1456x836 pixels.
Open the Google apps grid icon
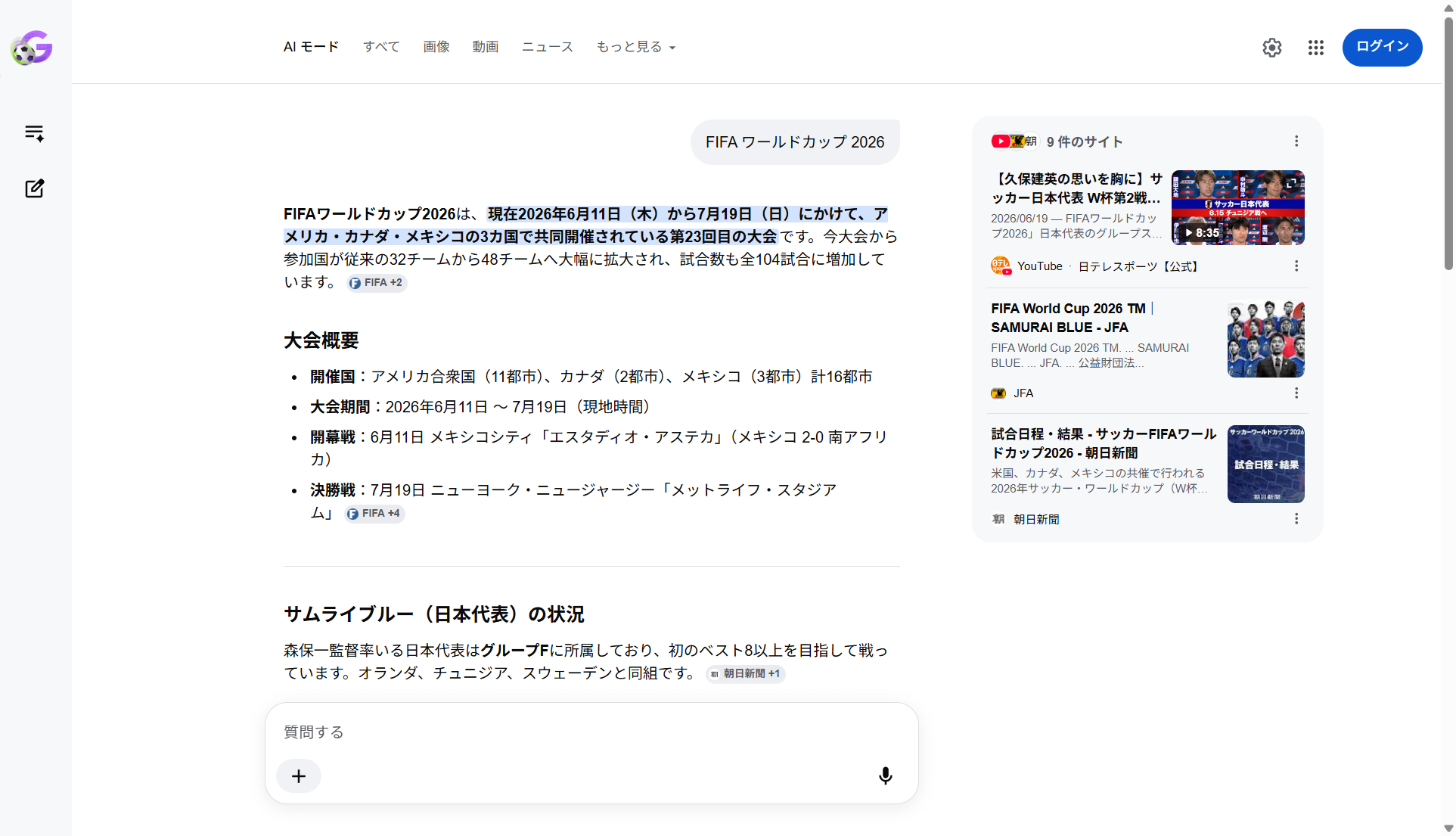pos(1316,48)
